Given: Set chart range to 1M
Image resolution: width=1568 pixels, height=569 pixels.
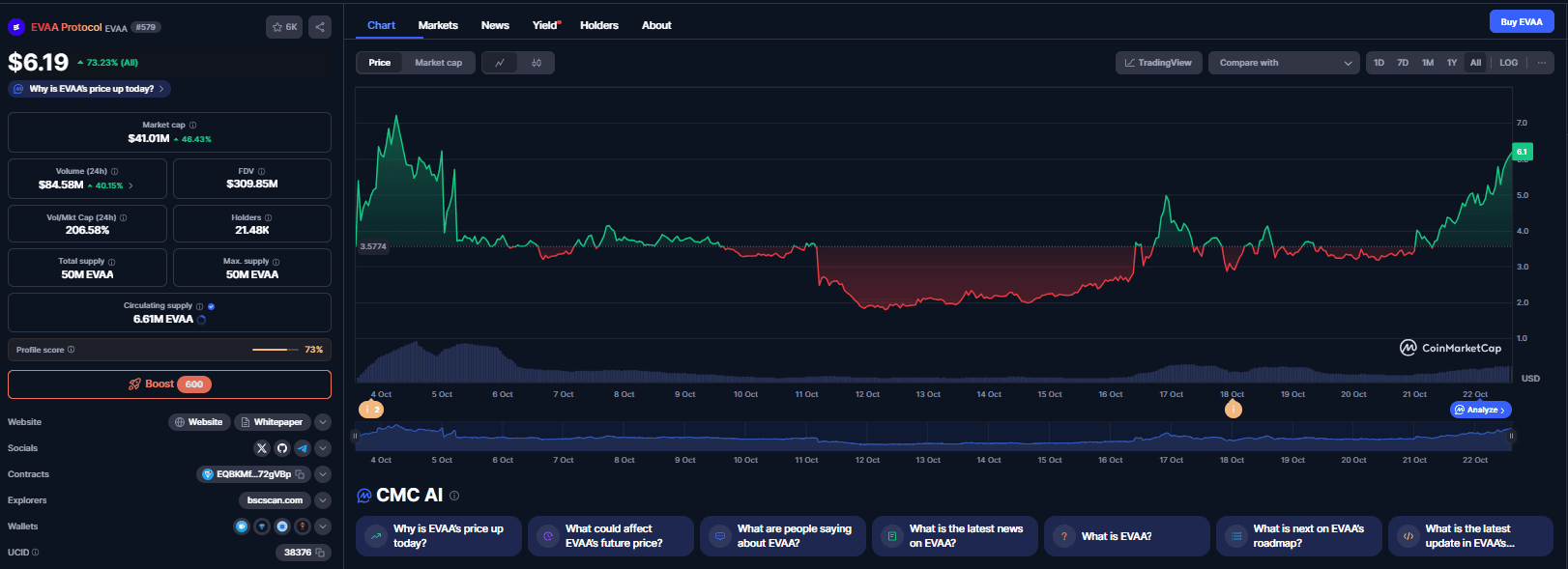Looking at the screenshot, I should tap(1428, 63).
